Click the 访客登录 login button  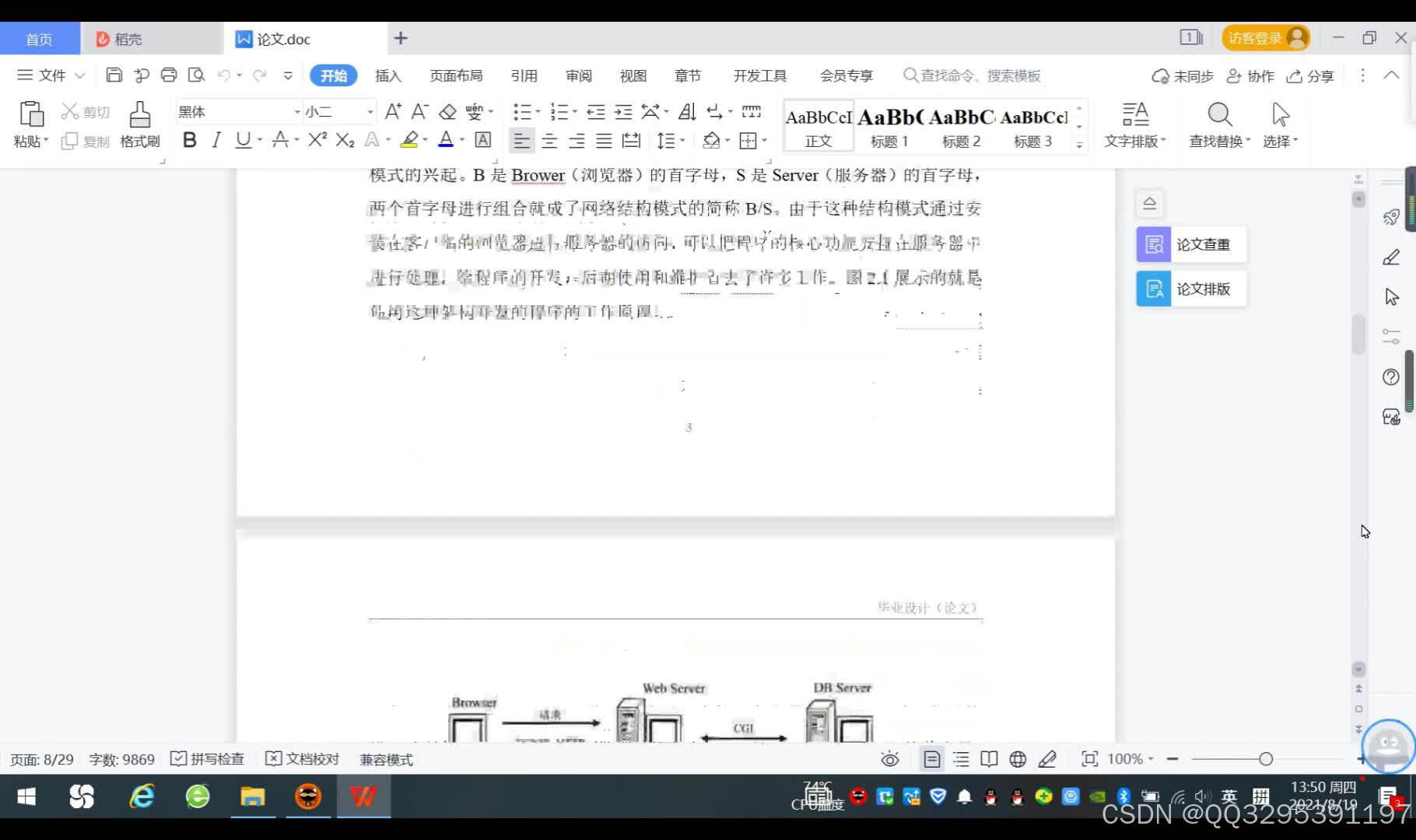click(x=1265, y=38)
